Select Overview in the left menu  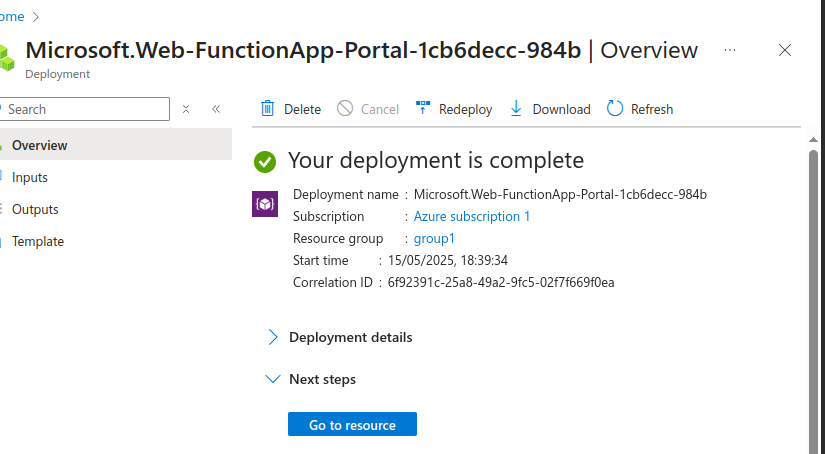point(40,145)
